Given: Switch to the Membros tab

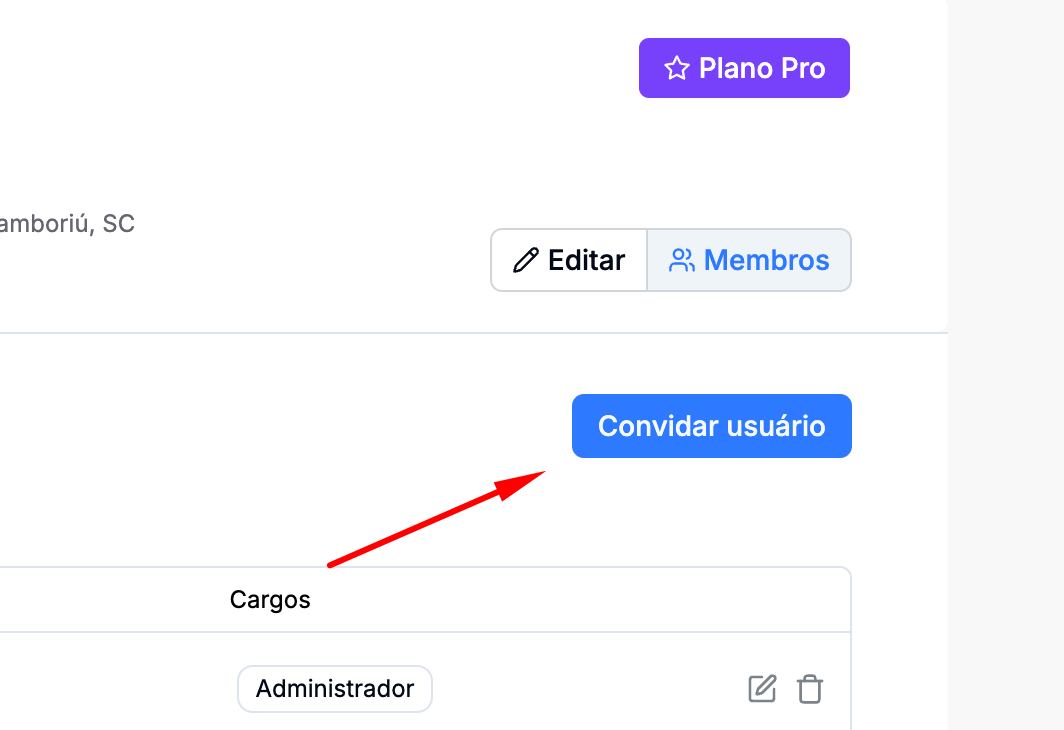Looking at the screenshot, I should (x=749, y=260).
